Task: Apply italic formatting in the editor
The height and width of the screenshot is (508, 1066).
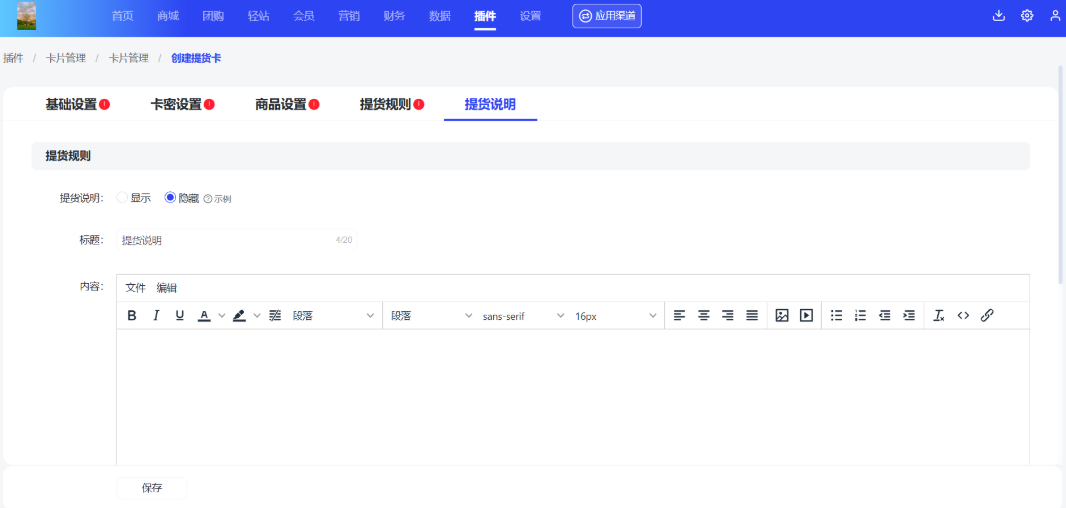Action: [156, 316]
